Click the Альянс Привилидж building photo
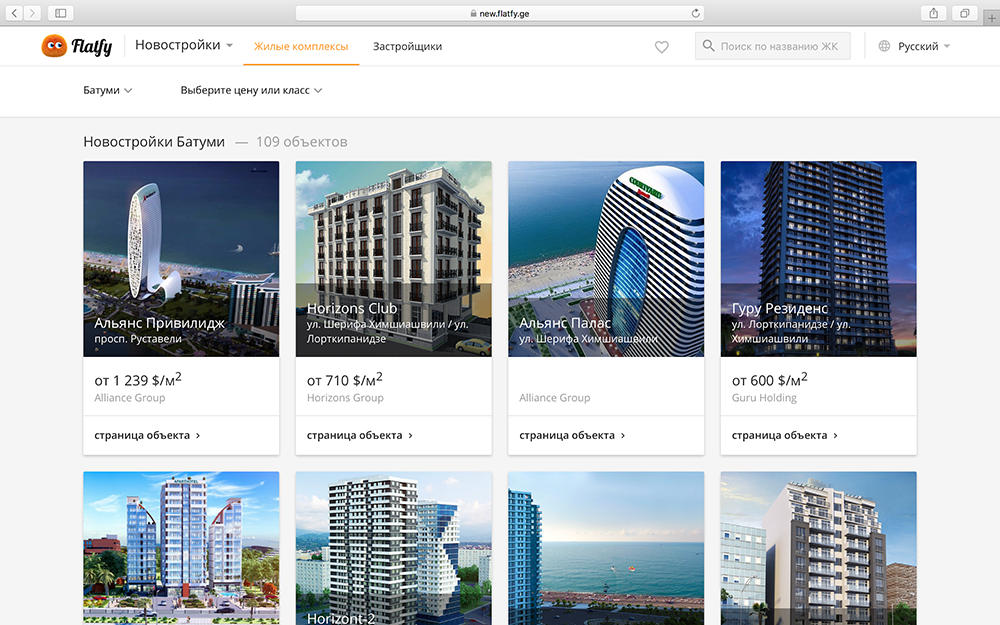This screenshot has width=1000, height=625. coord(181,258)
